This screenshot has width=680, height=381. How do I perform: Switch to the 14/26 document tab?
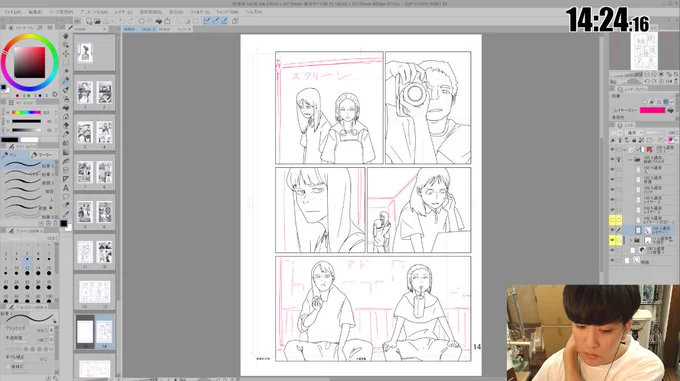(x=138, y=29)
